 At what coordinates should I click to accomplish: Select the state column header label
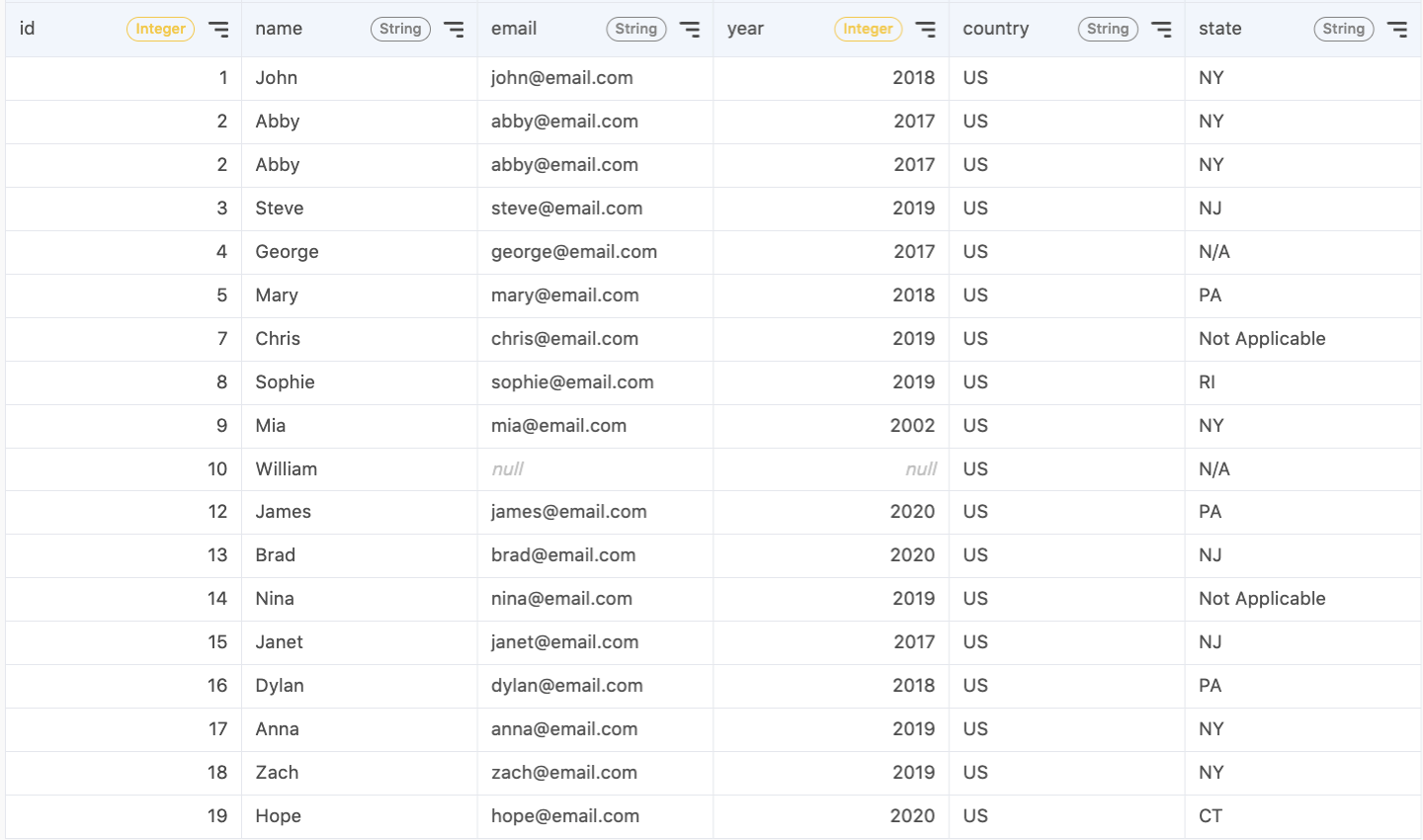pyautogui.click(x=1220, y=29)
